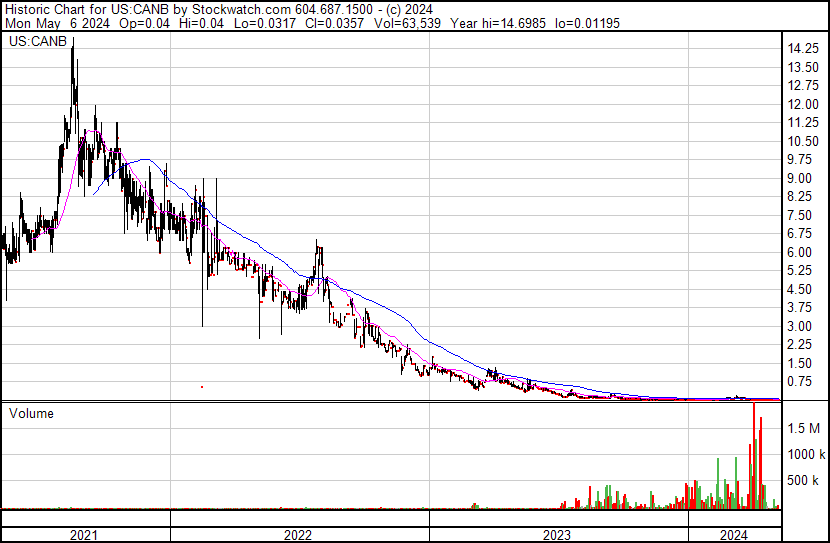Select the 'Stockwatch.com 604.687.1500' text
Viewport: 830px width, 543px height.
(x=282, y=10)
